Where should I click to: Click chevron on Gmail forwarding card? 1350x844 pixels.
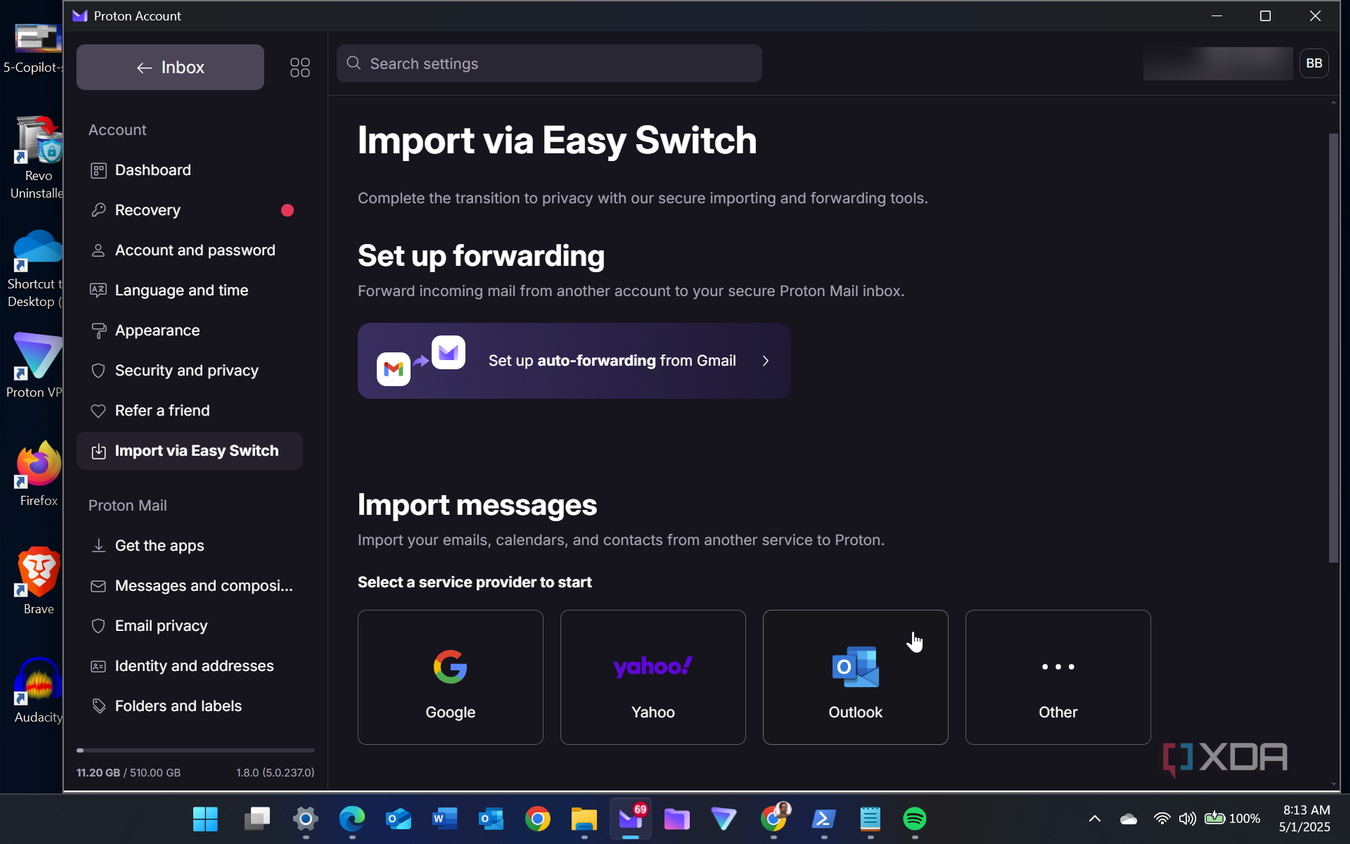tap(765, 361)
